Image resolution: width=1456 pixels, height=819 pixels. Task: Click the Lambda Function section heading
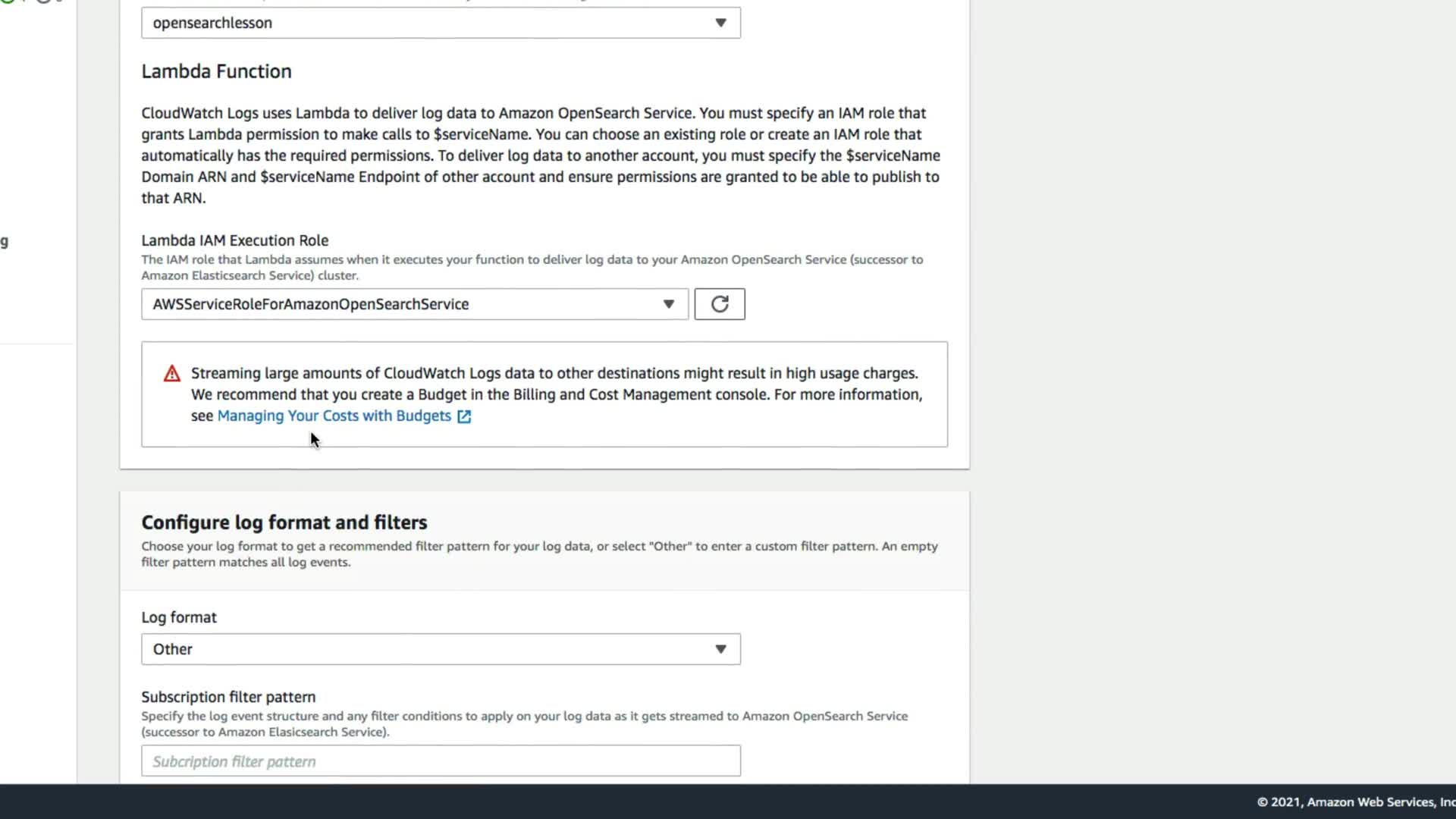tap(216, 71)
